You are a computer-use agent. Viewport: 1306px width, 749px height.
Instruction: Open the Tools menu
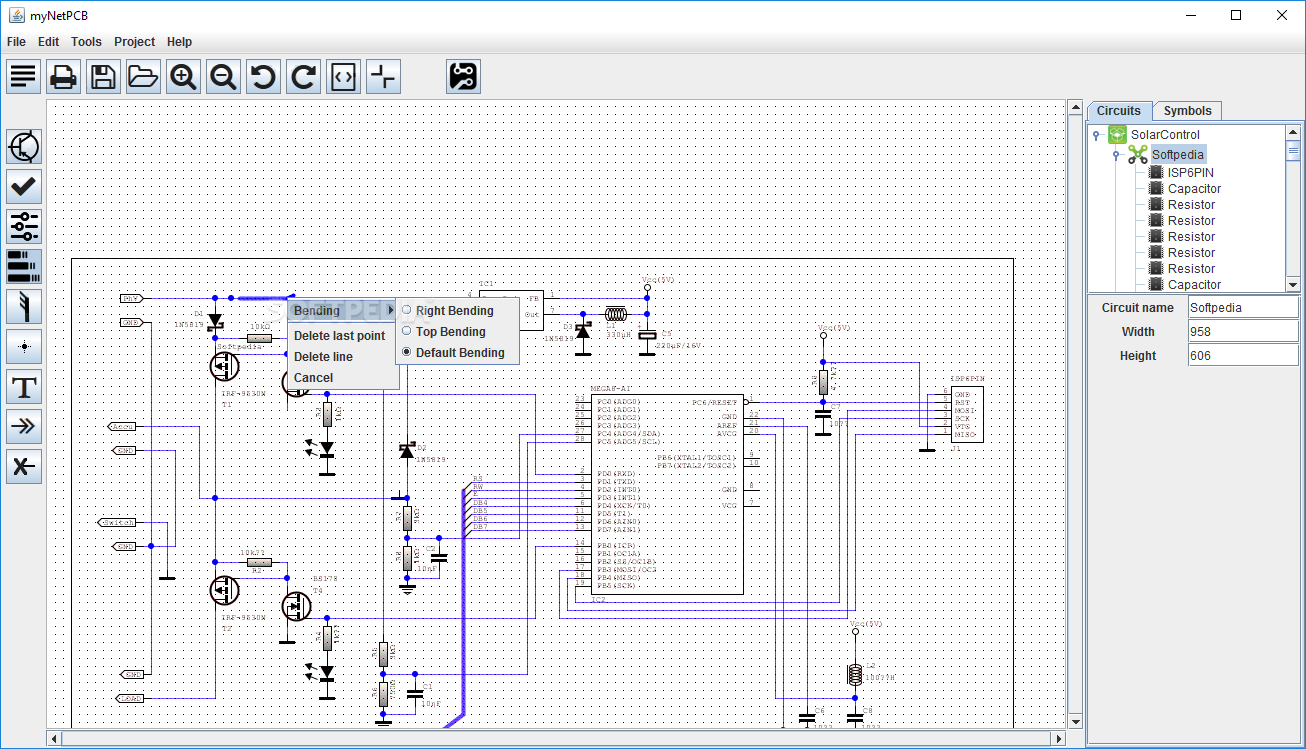coord(86,42)
